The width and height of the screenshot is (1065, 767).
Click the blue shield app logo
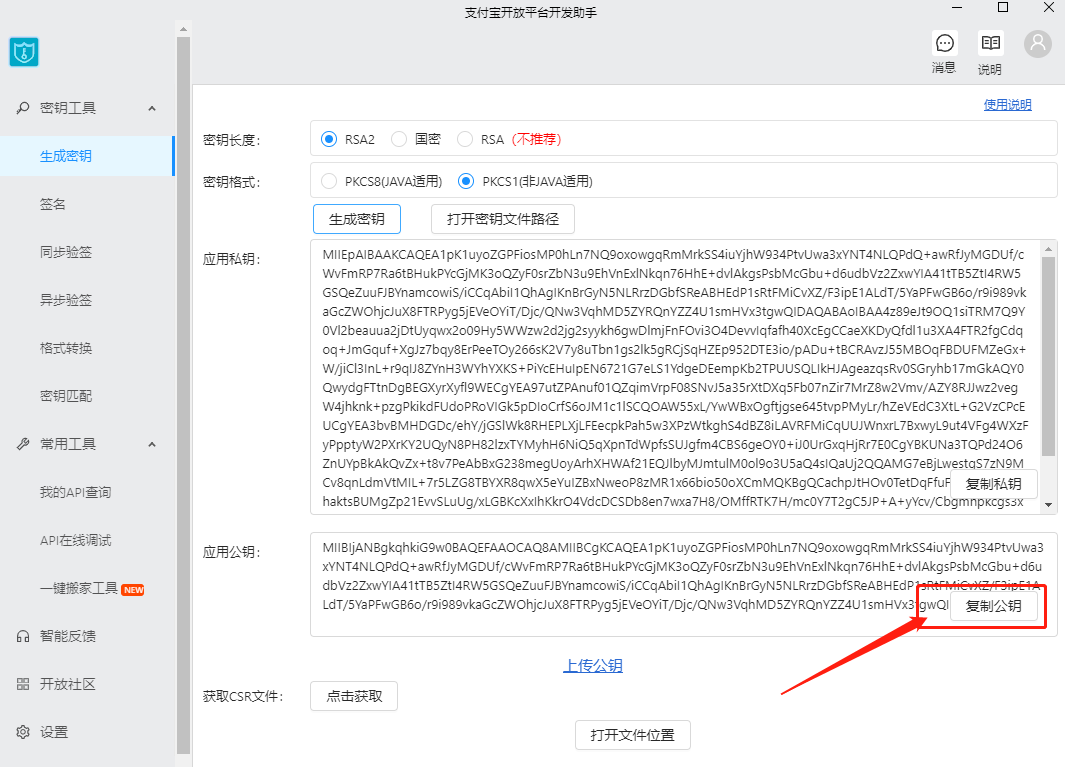[x=24, y=52]
